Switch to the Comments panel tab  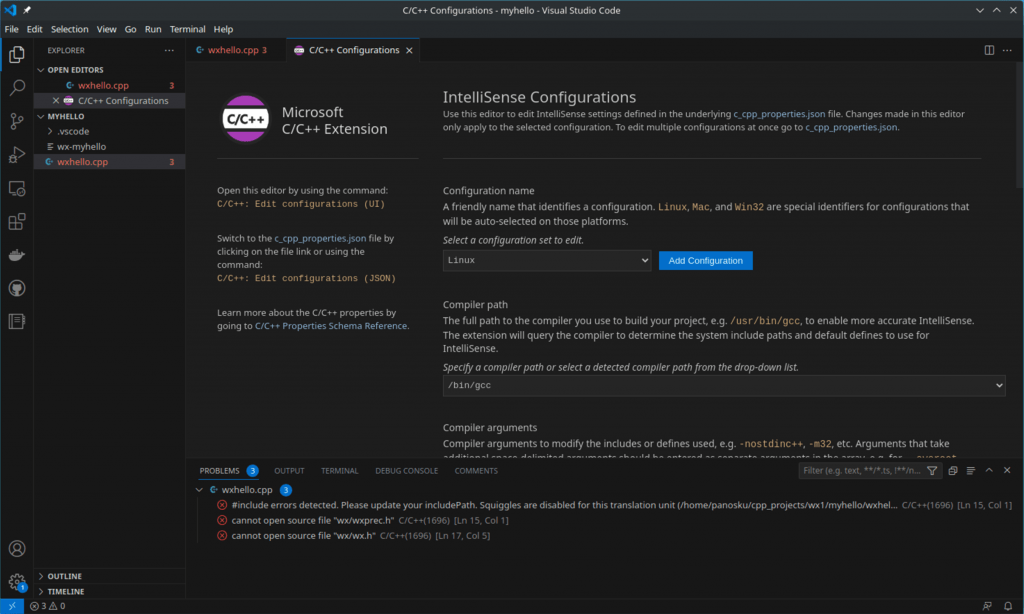[476, 471]
